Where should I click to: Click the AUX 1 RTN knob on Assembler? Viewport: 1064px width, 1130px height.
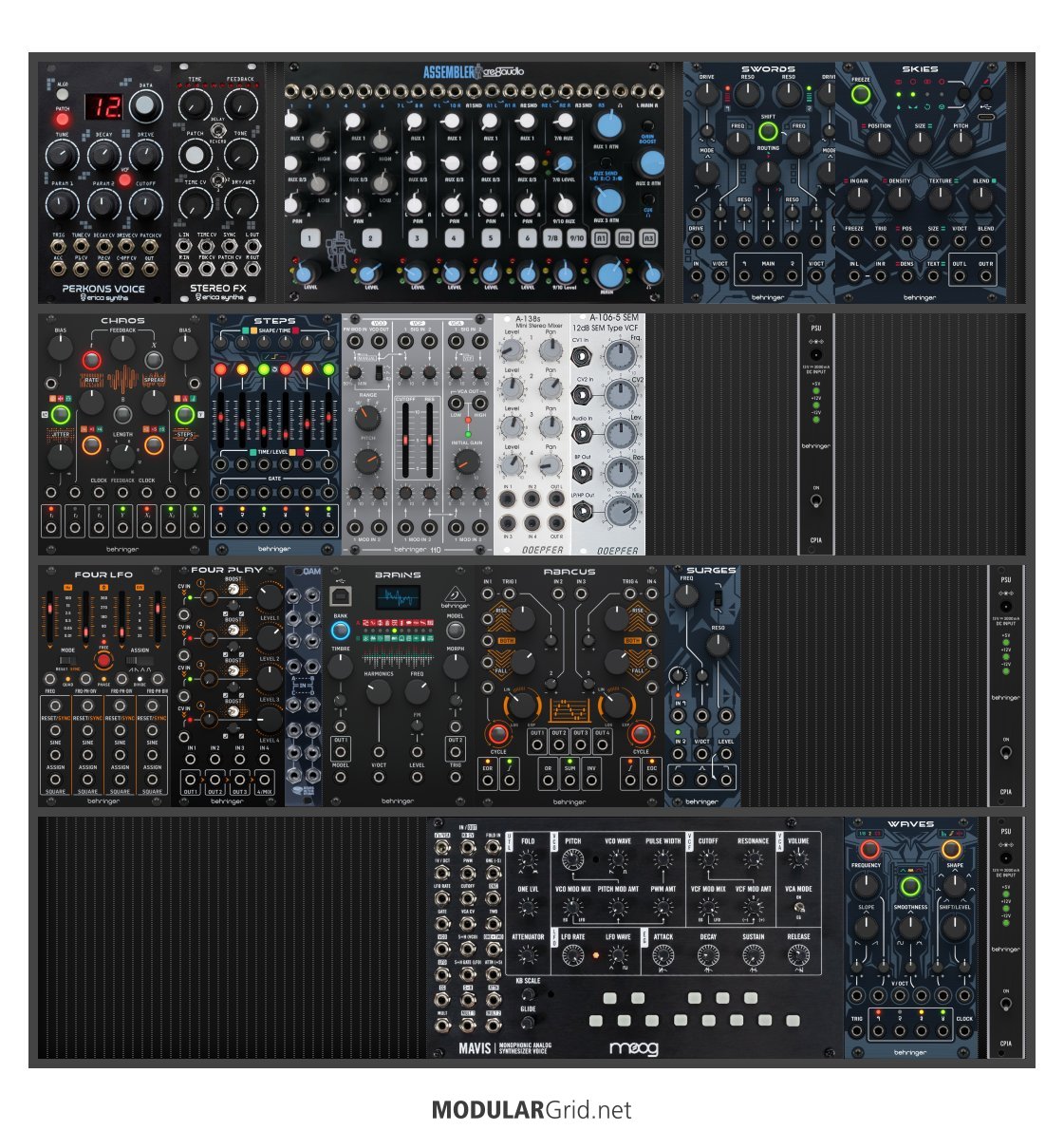[609, 125]
